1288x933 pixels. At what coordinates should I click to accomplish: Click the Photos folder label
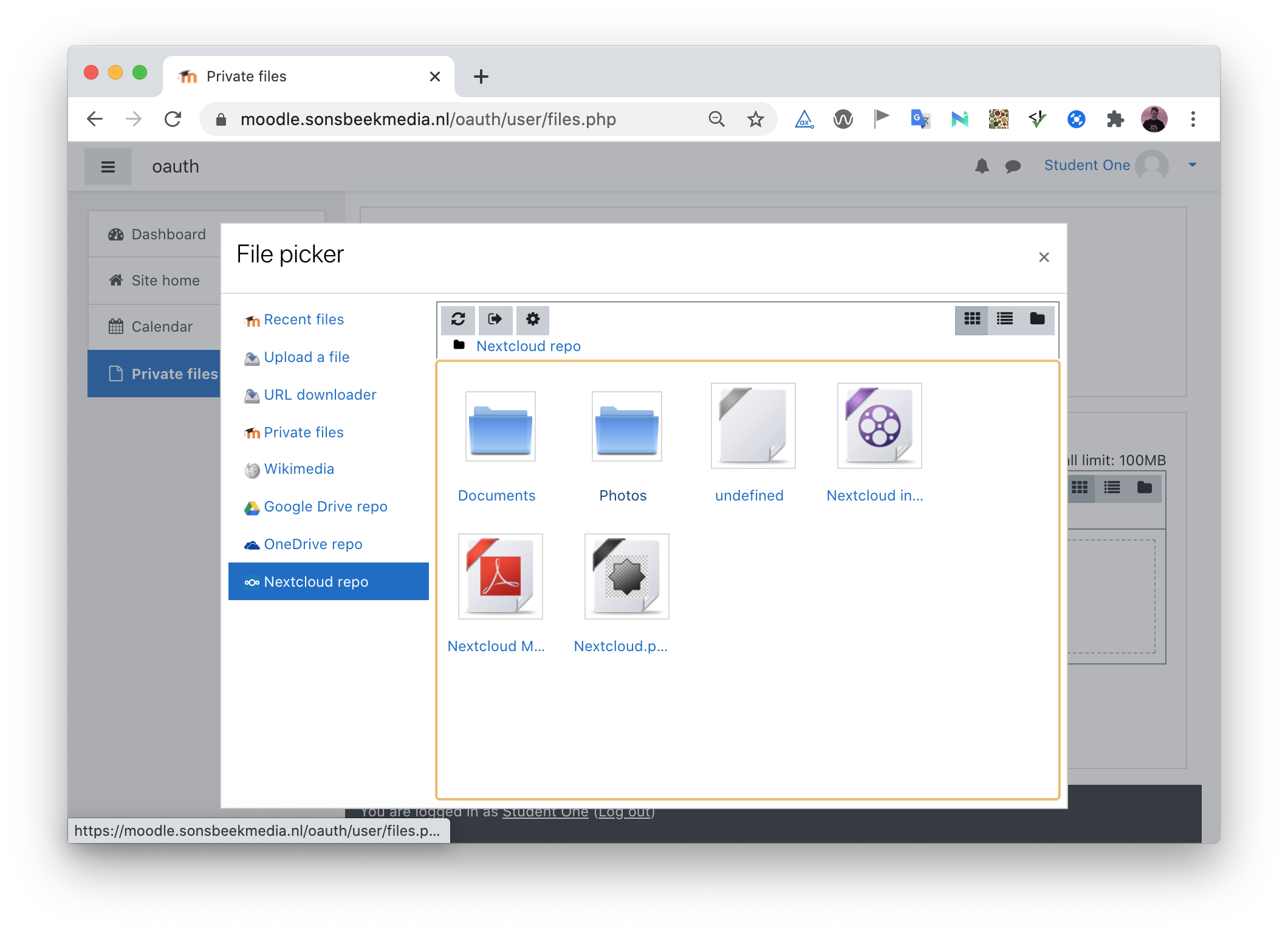[x=623, y=496]
